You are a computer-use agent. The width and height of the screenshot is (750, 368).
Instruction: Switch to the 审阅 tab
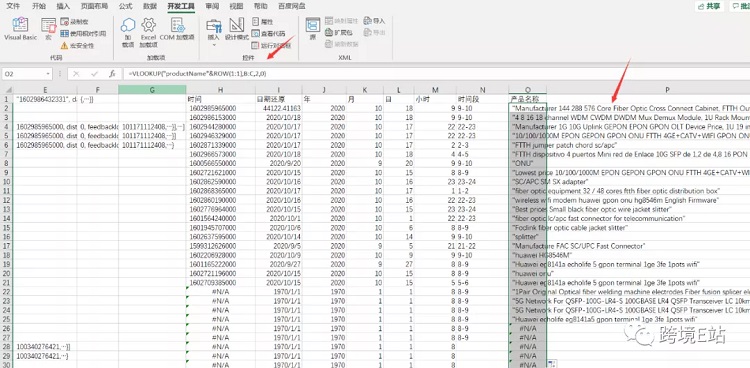[212, 6]
